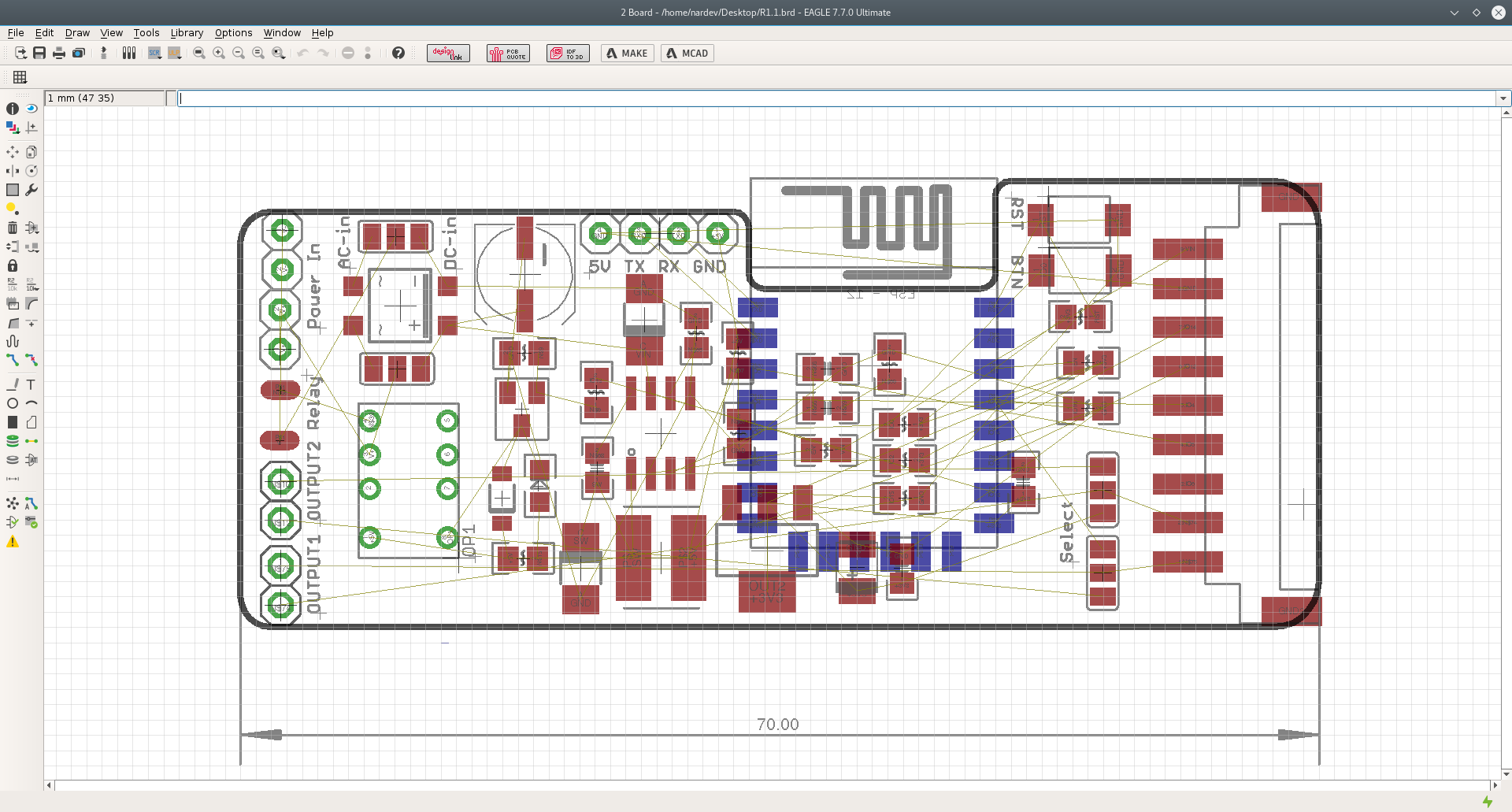Launch the Autorouter tool

pyautogui.click(x=31, y=503)
